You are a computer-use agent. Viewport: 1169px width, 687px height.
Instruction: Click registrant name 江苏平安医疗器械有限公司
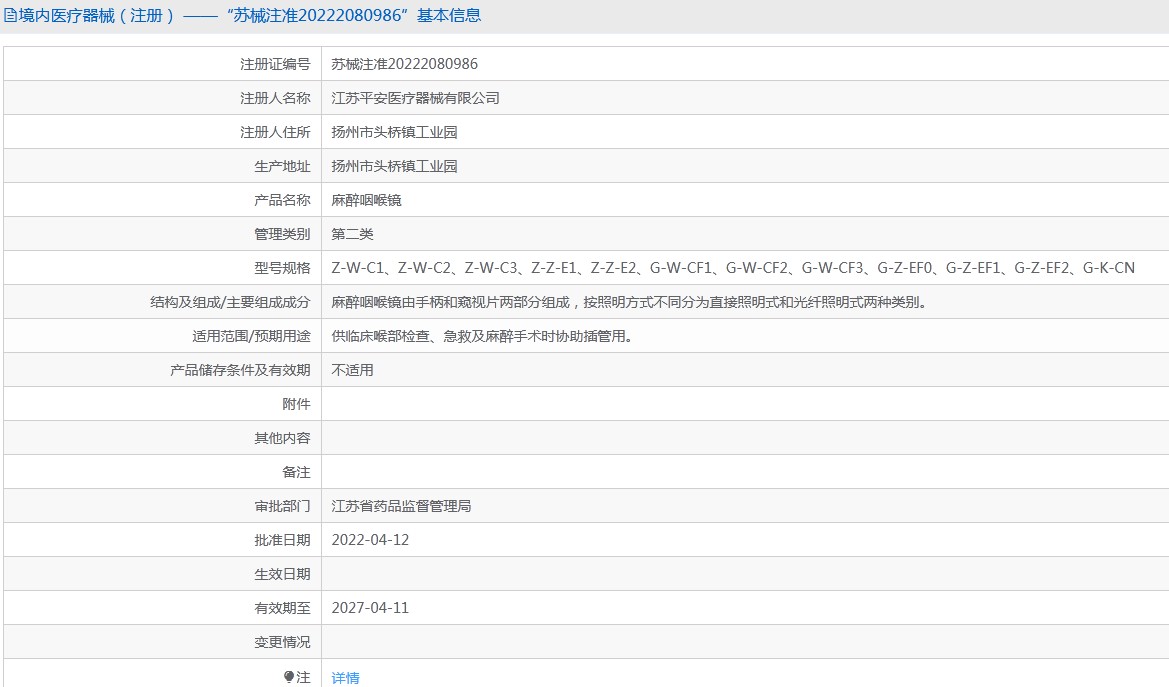point(415,98)
